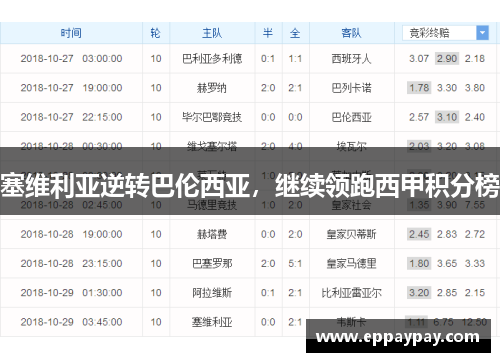Click the 2018-10-27 03:00:00 match time
The height and width of the screenshot is (362, 500).
pyautogui.click(x=71, y=59)
